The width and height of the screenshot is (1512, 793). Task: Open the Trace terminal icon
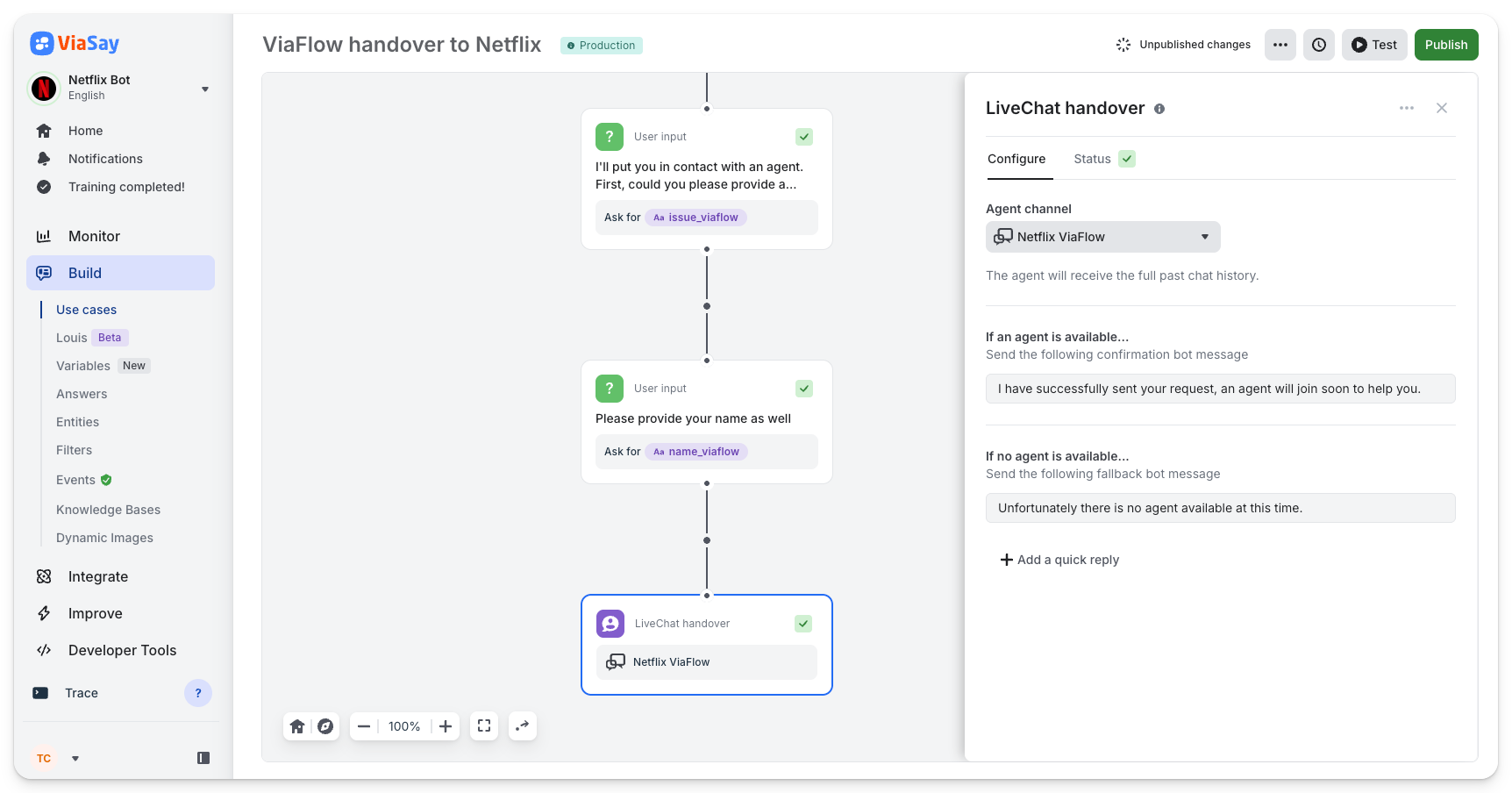click(x=40, y=693)
